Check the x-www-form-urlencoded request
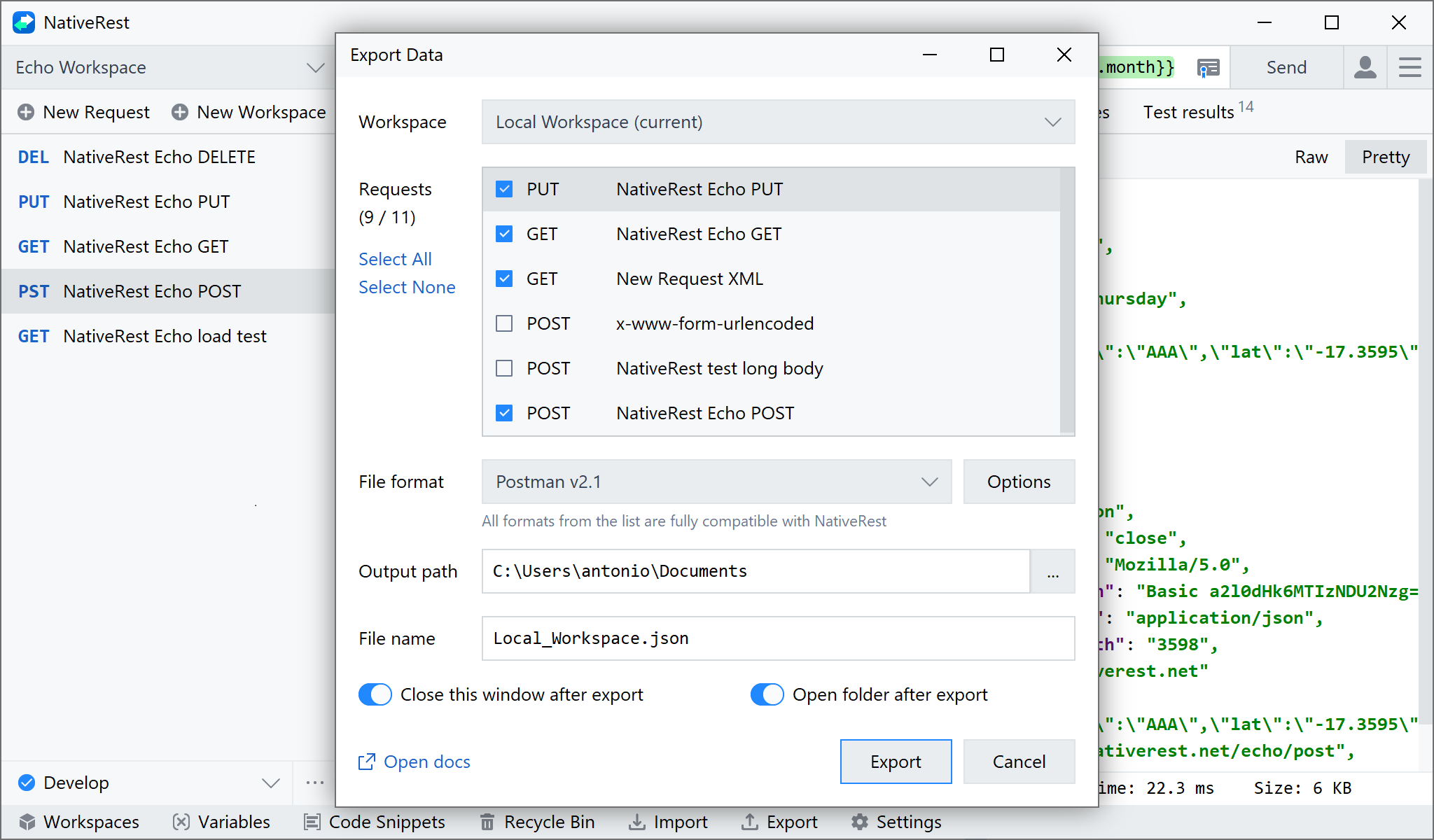Viewport: 1434px width, 840px height. [504, 323]
